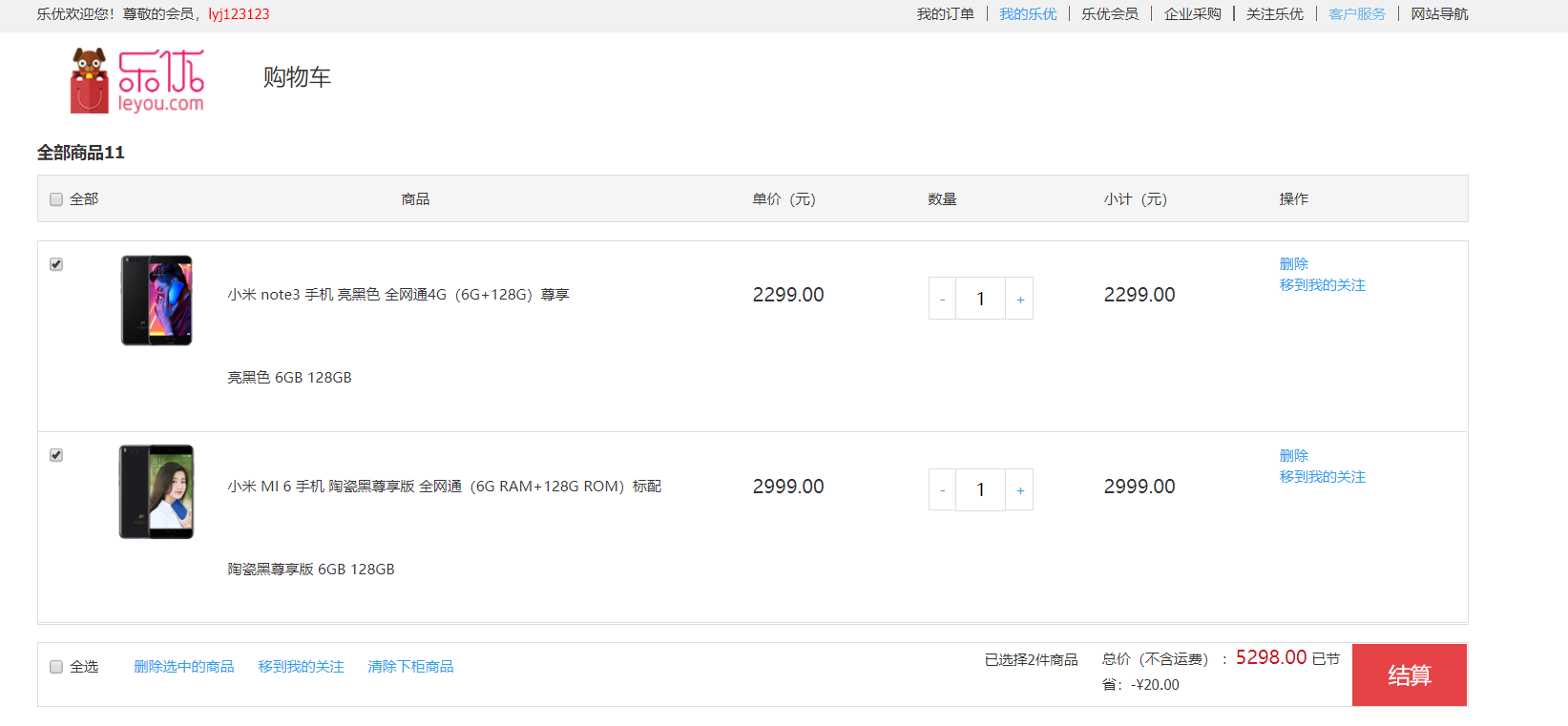1568x726 pixels.
Task: Open 我的订单 in top navigation
Action: coord(946,14)
